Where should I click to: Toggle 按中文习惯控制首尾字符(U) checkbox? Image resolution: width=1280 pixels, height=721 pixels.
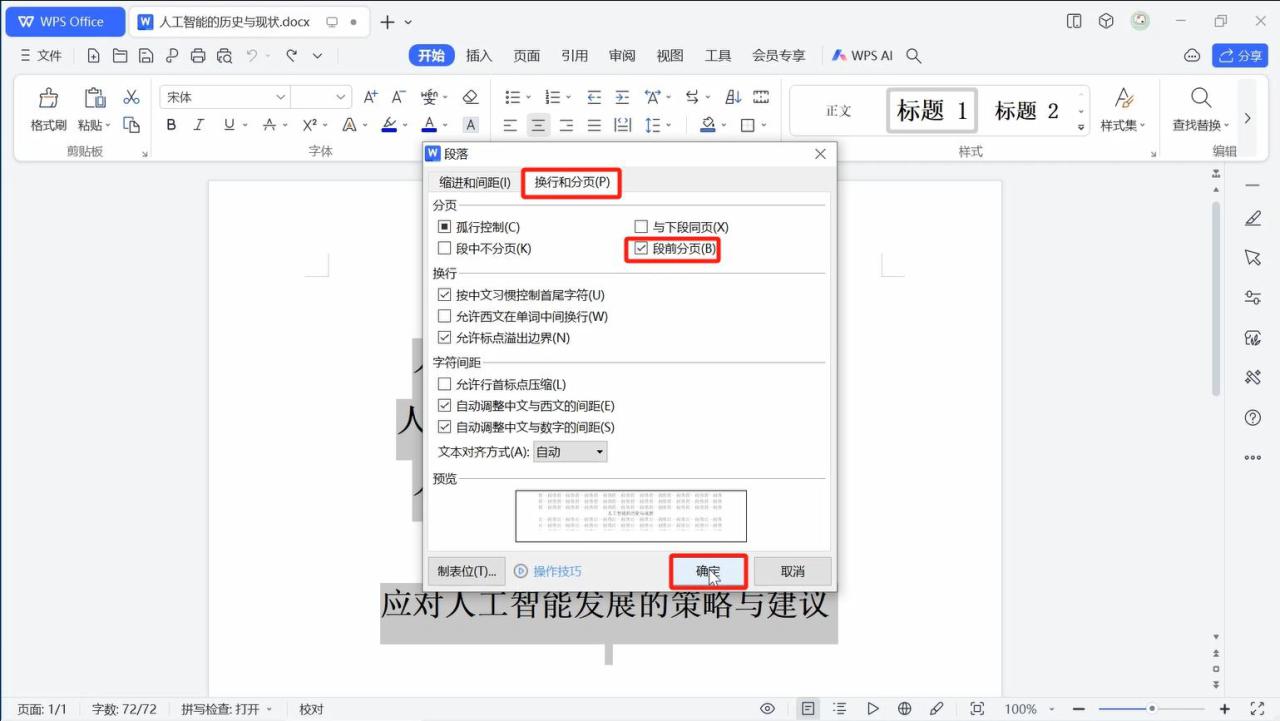click(x=445, y=295)
